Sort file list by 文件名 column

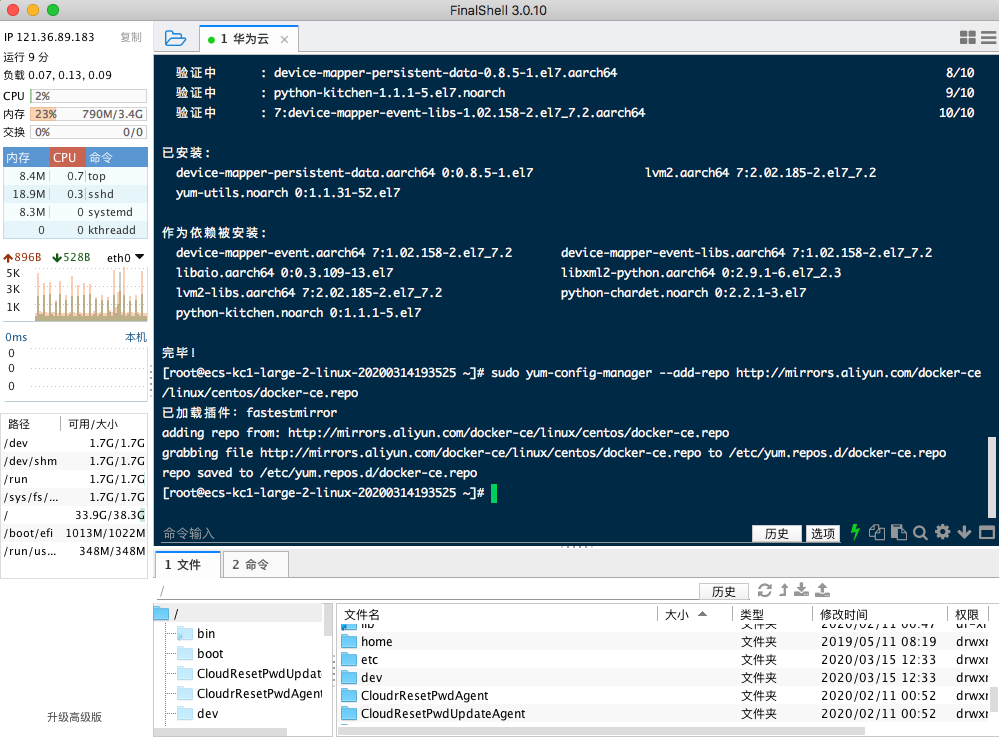click(498, 614)
